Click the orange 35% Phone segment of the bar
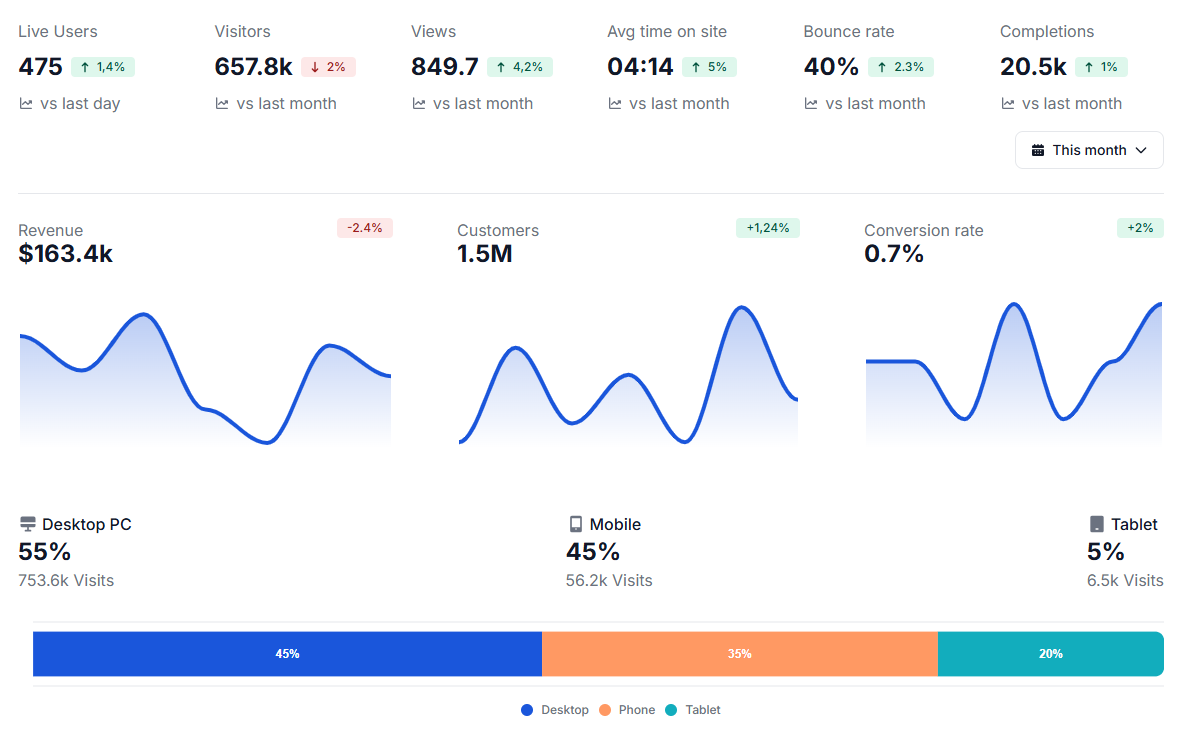The width and height of the screenshot is (1184, 733). tap(739, 653)
